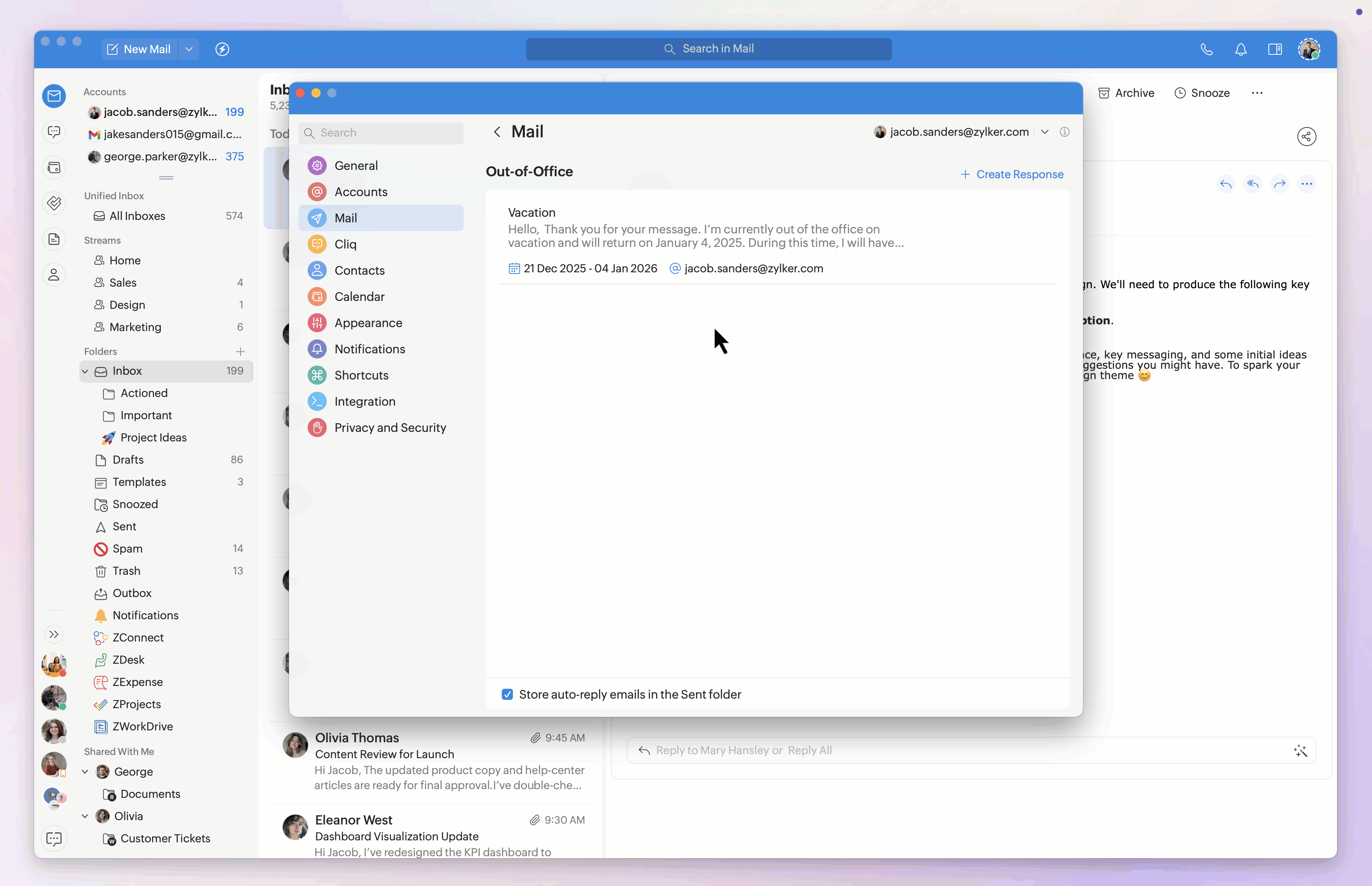Open the Appearance settings section
This screenshot has height=886, width=1372.
point(368,324)
